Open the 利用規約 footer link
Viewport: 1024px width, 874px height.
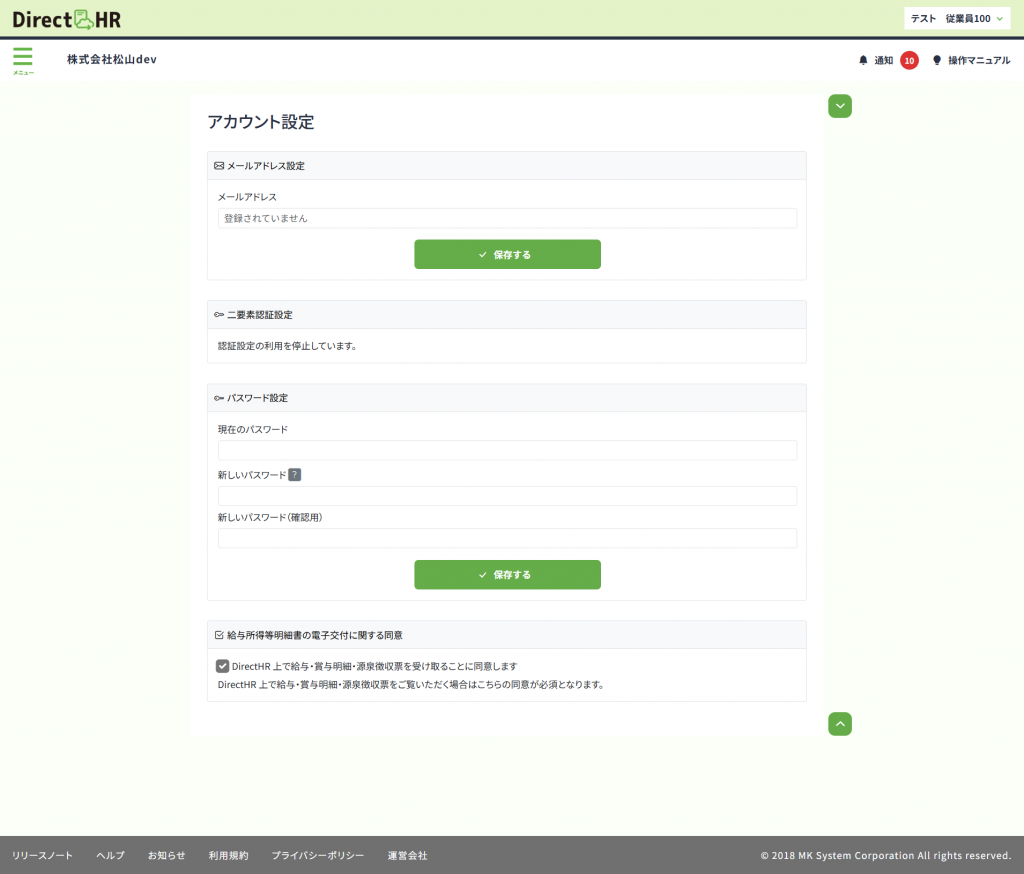tap(228, 856)
